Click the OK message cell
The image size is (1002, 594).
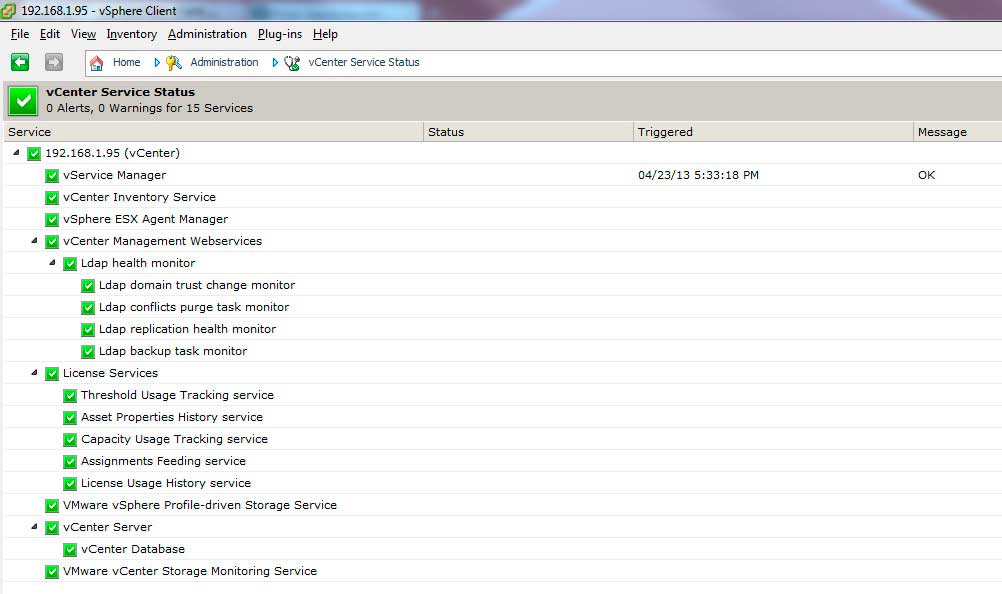pyautogui.click(x=927, y=175)
